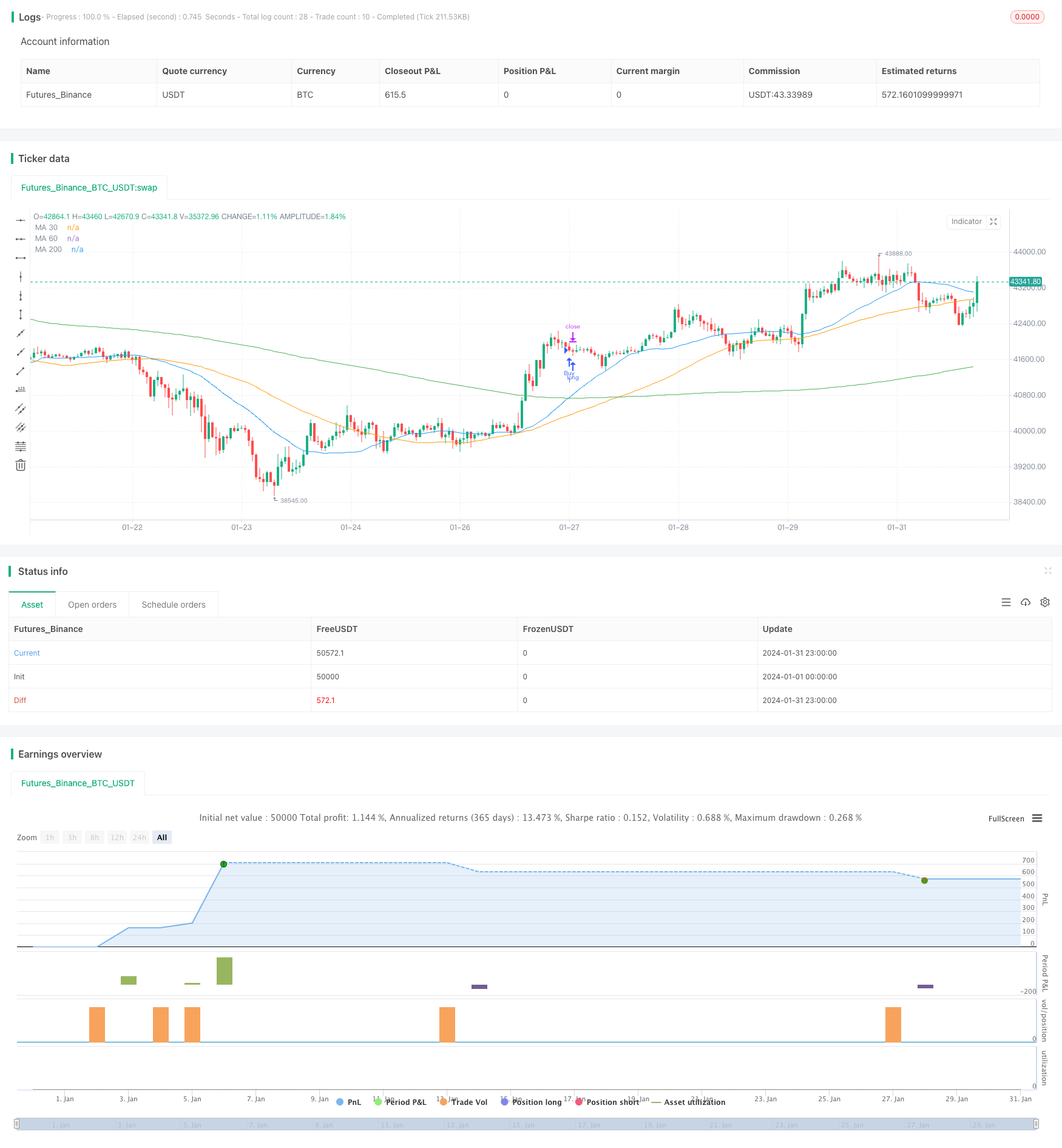
Task: Open the earnings chart hamburger menu
Action: click(x=1037, y=818)
